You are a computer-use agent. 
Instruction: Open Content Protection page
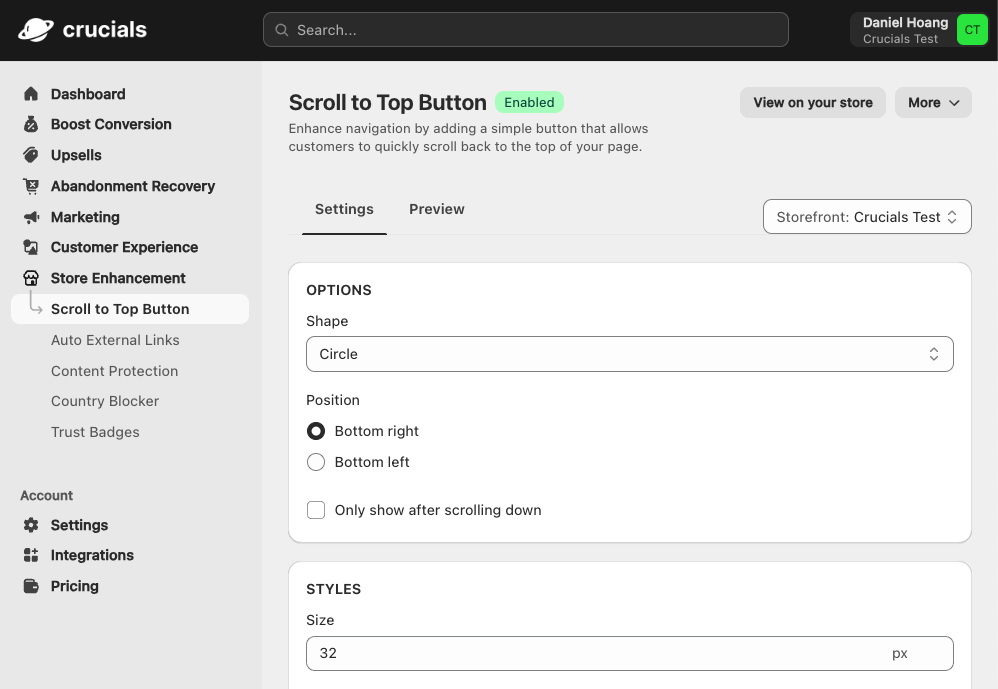pos(115,371)
